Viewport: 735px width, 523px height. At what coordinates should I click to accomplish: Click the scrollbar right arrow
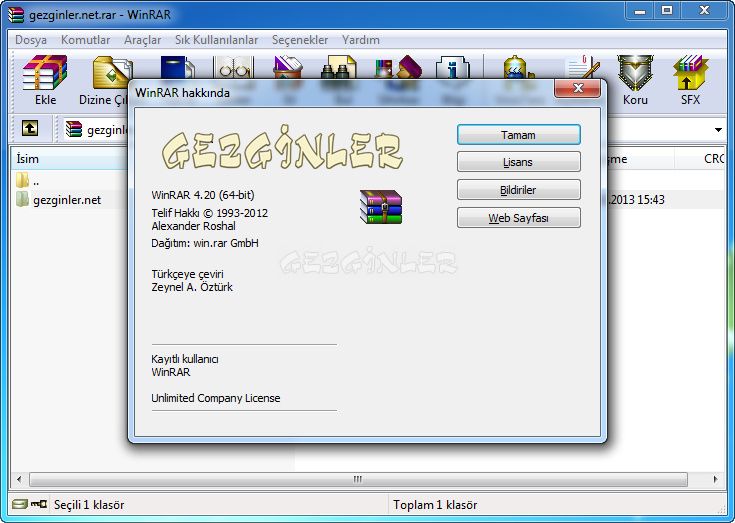tap(715, 479)
